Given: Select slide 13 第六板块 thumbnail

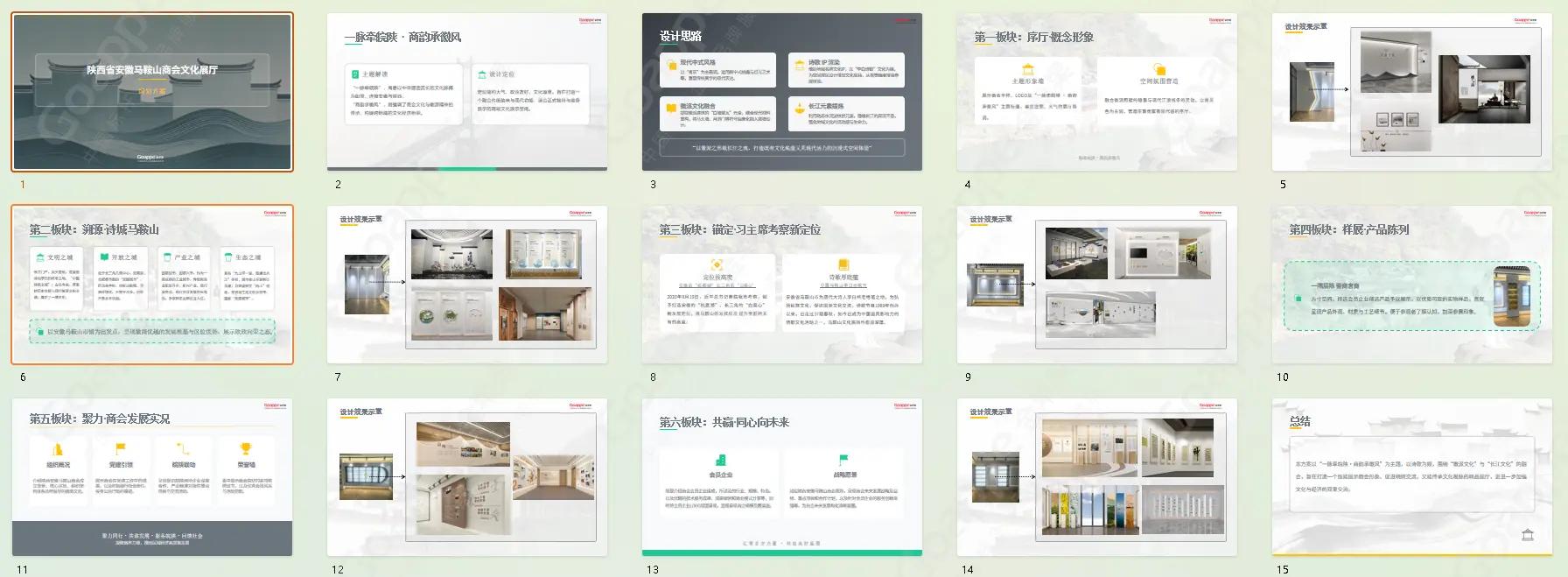Looking at the screenshot, I should coord(782,477).
